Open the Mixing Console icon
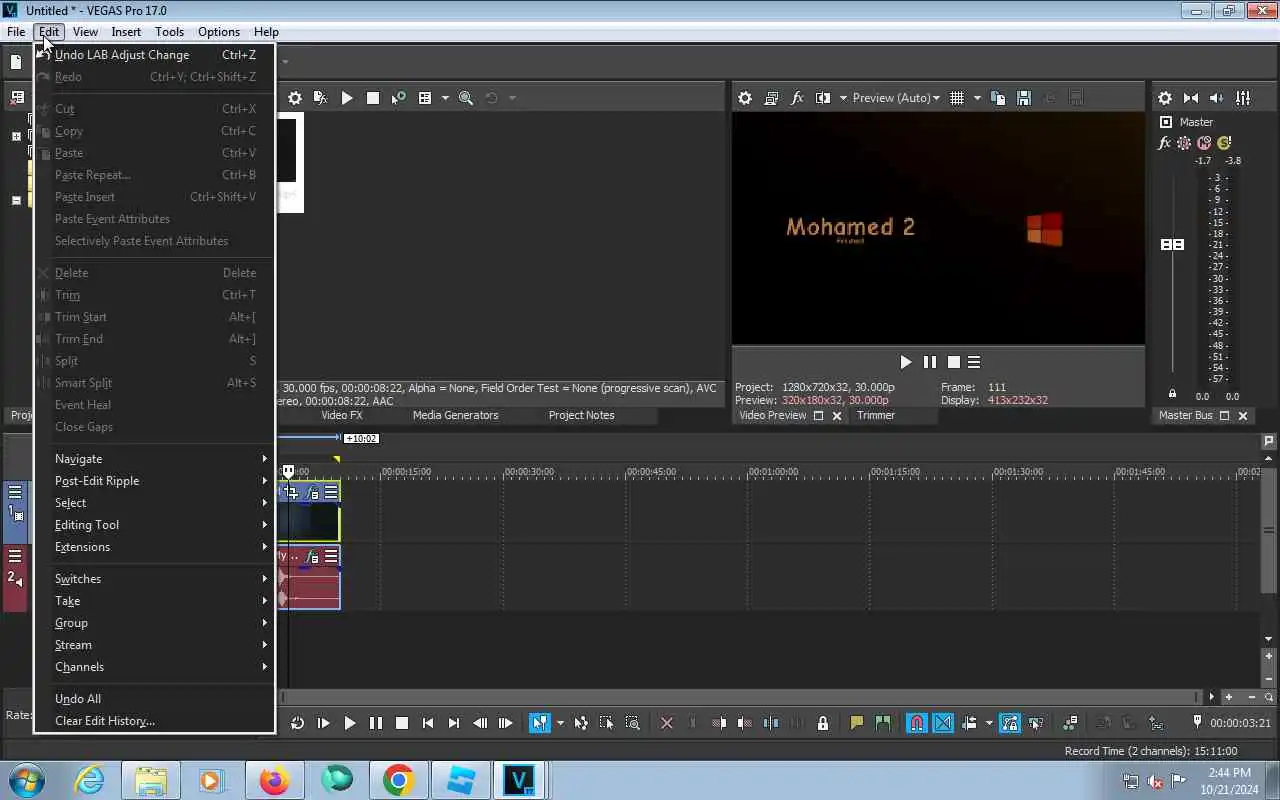The width and height of the screenshot is (1280, 800). coord(1243,98)
